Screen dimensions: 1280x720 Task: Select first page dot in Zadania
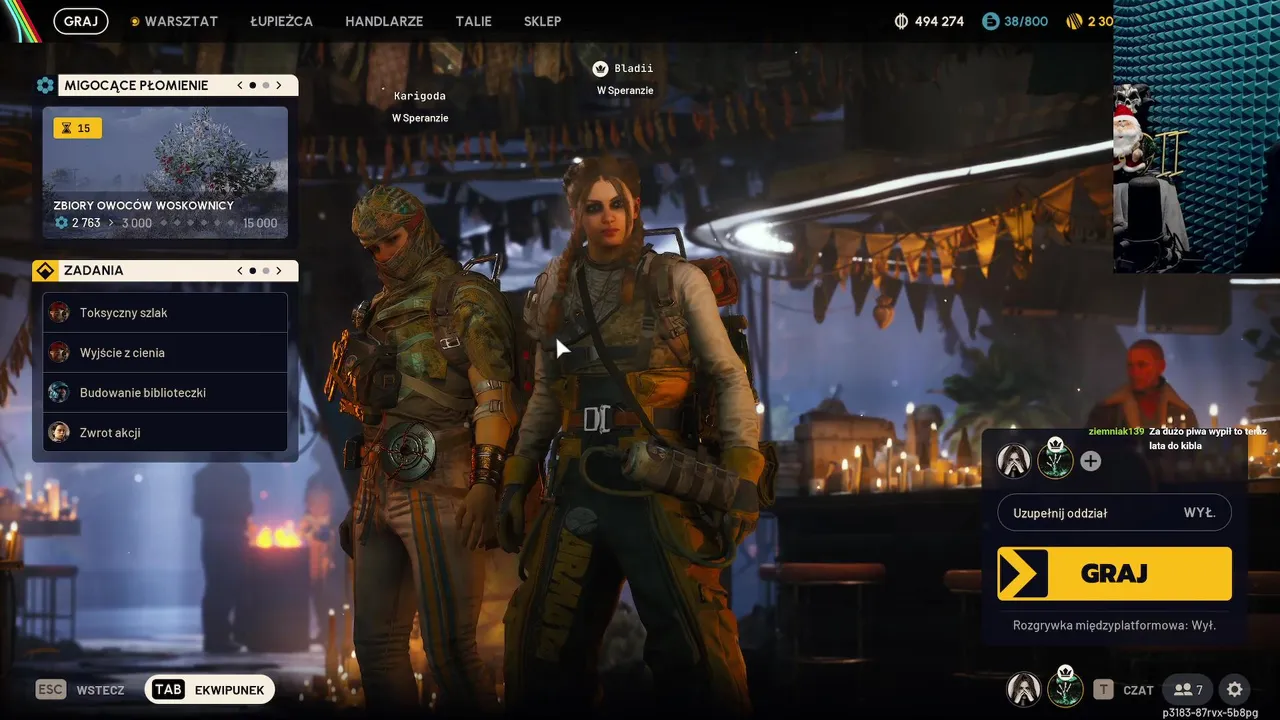tap(252, 271)
